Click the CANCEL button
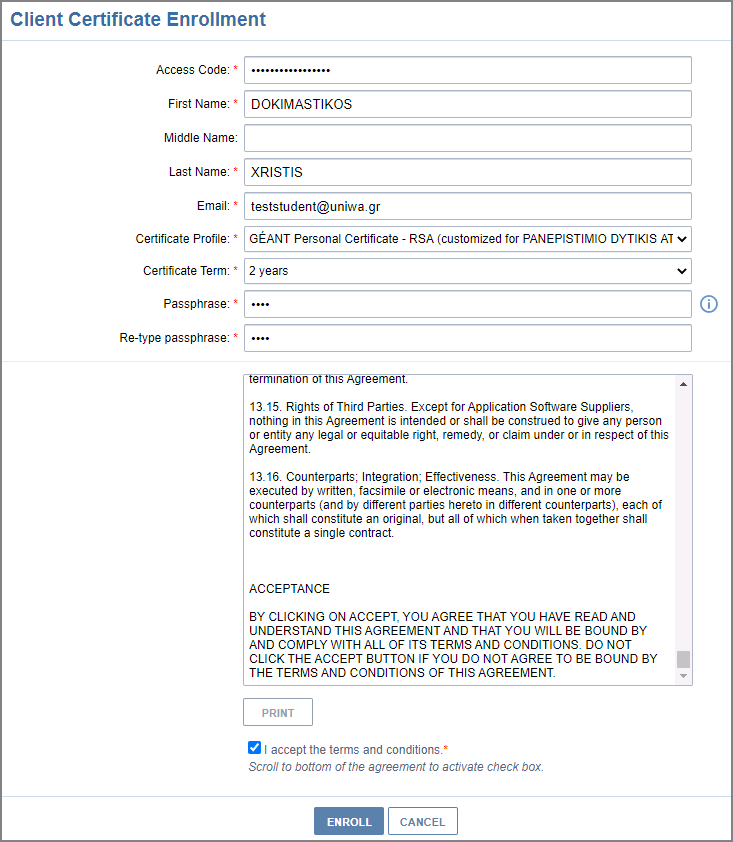Screen dimensions: 733x842 pyautogui.click(x=423, y=821)
